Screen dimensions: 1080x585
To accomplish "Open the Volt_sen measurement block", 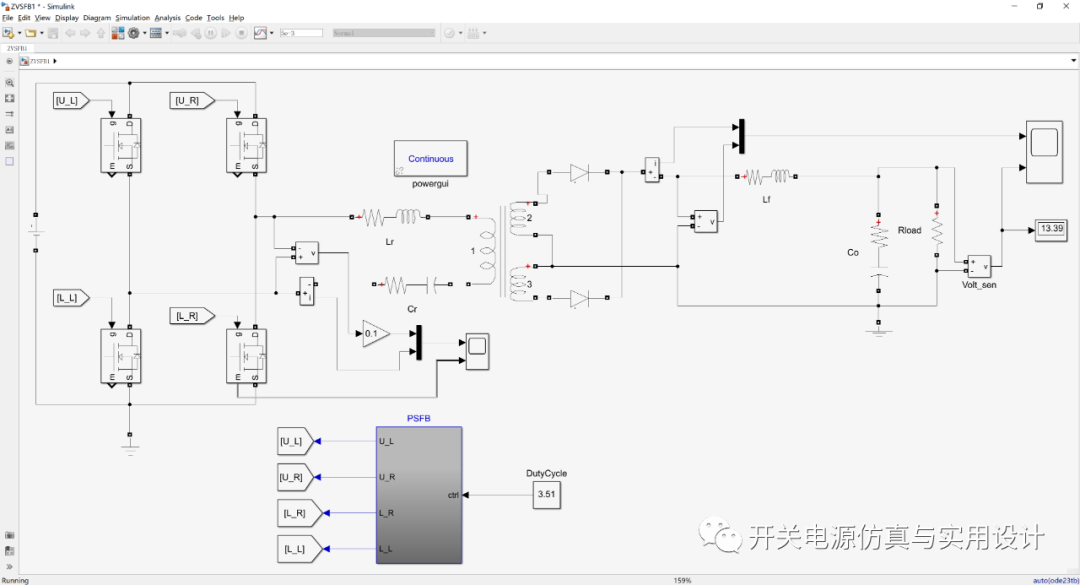I will coord(978,266).
